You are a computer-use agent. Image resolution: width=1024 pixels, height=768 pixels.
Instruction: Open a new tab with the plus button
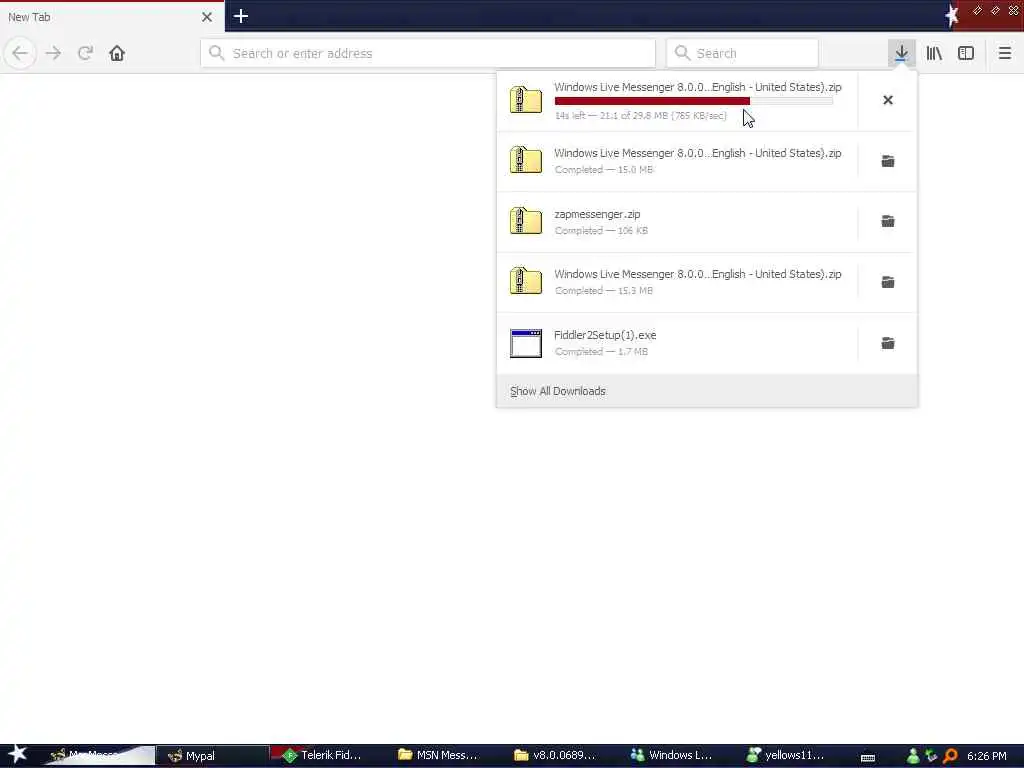pos(241,16)
